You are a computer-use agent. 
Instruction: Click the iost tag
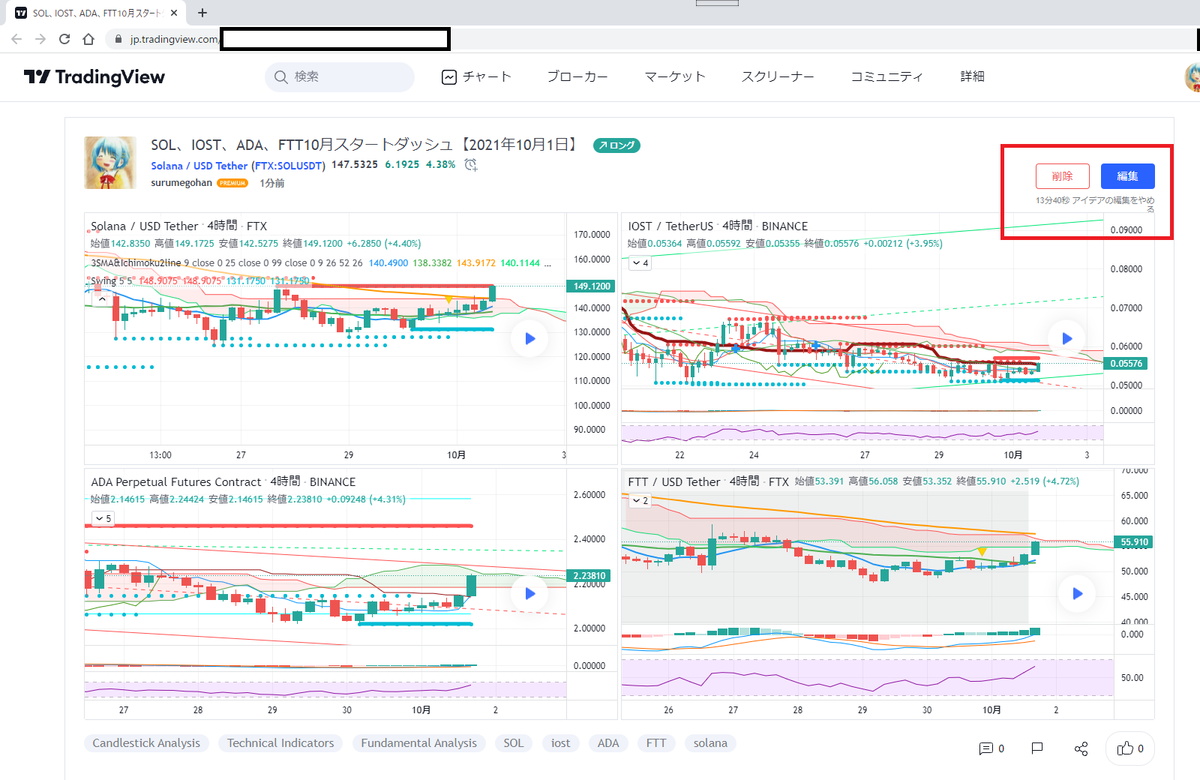(561, 743)
